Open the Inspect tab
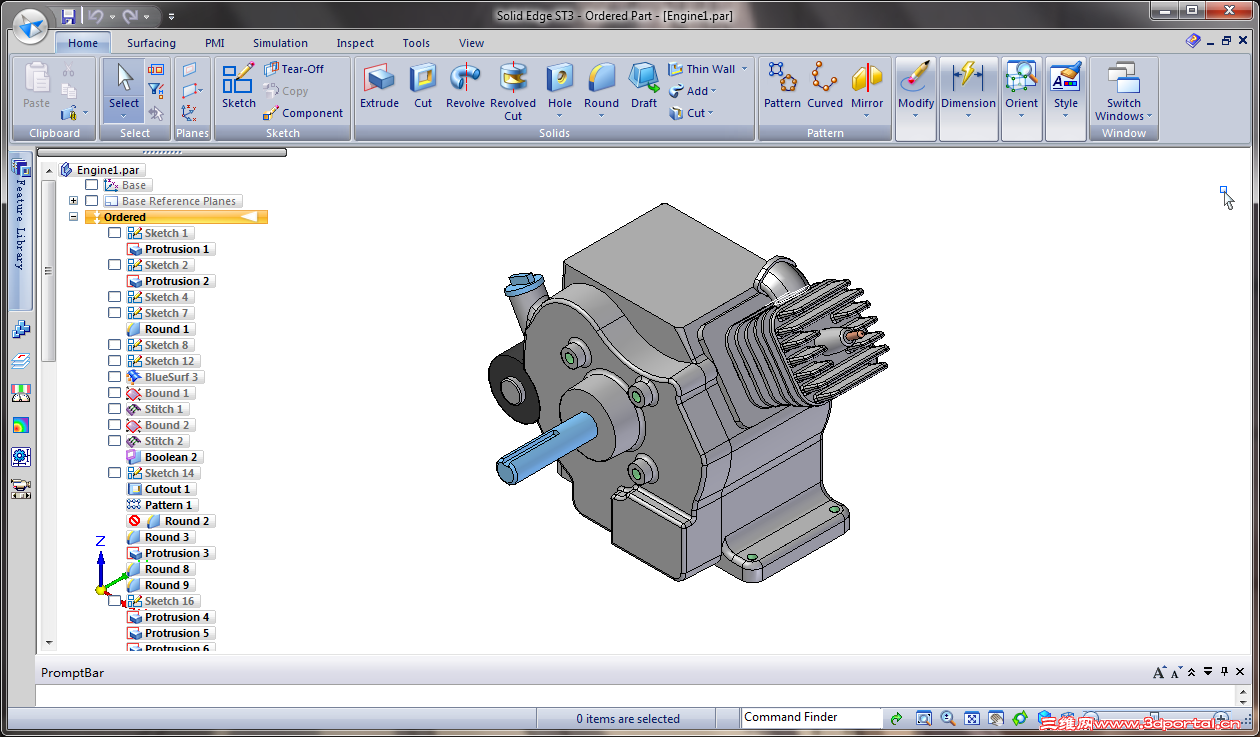 [x=355, y=43]
